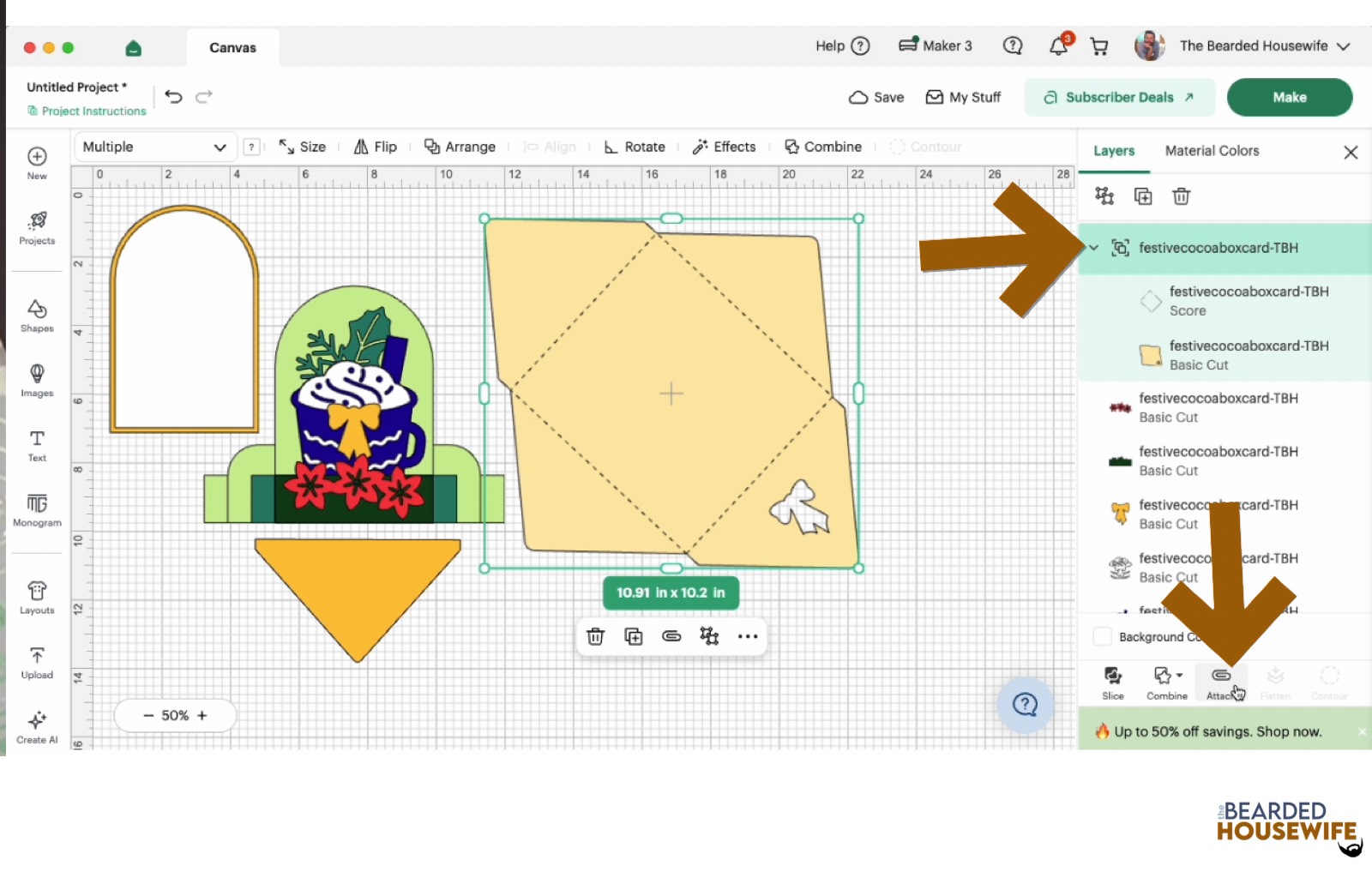Open the Monogram tool

click(37, 510)
